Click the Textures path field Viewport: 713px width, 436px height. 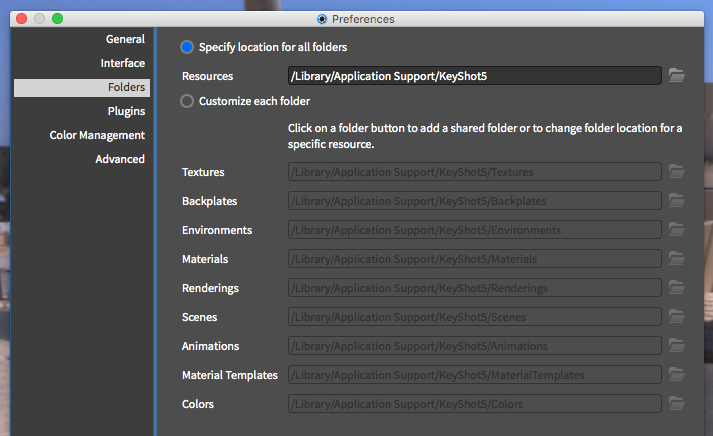[x=475, y=172]
